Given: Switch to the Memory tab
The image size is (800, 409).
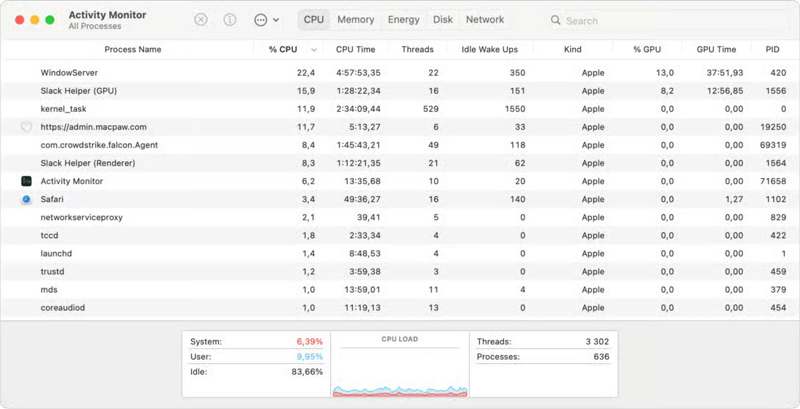Looking at the screenshot, I should tap(356, 19).
